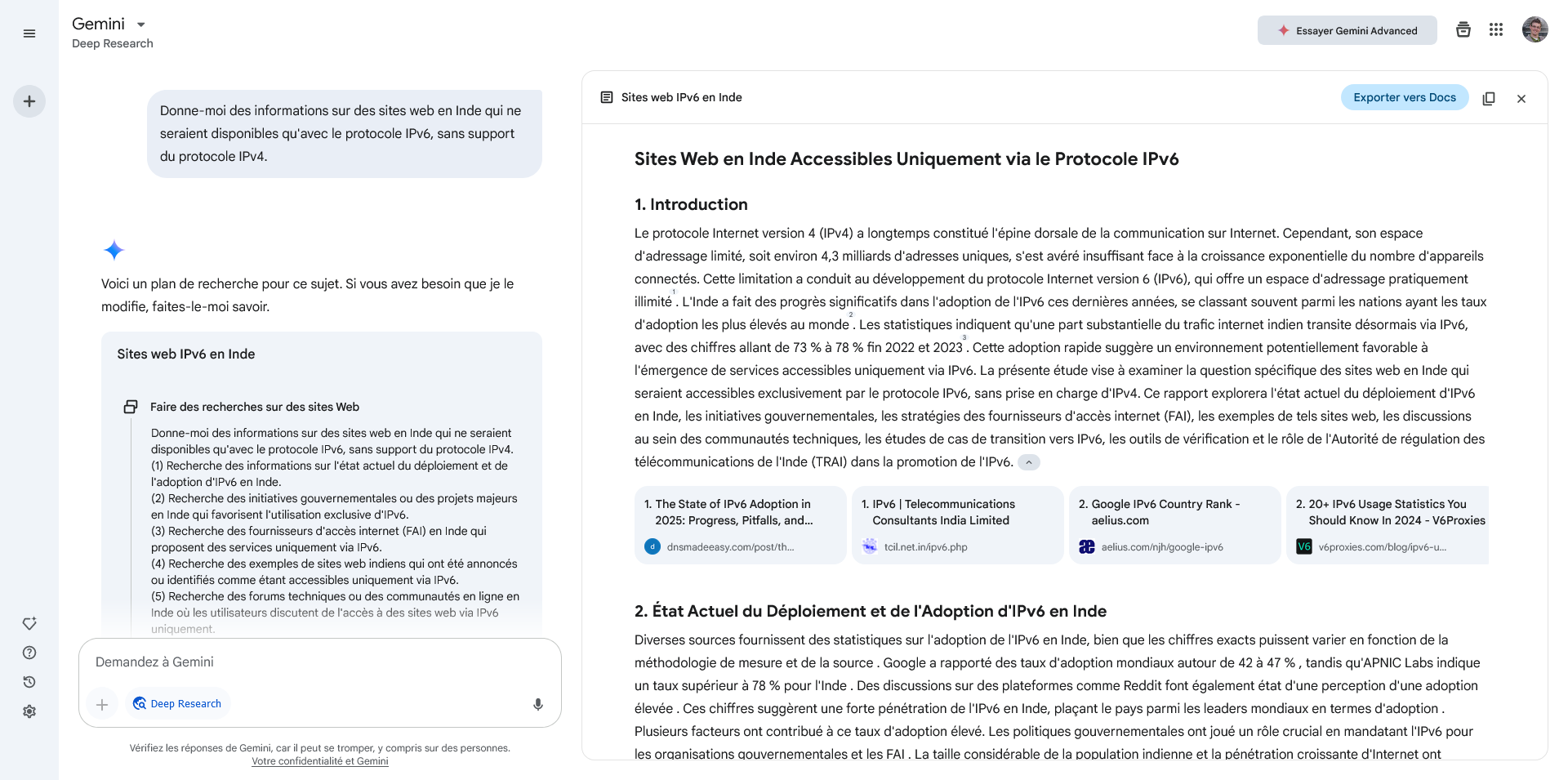Open source card The State of IPv6 Adoption
Screen dimensions: 1568x780
tap(741, 525)
